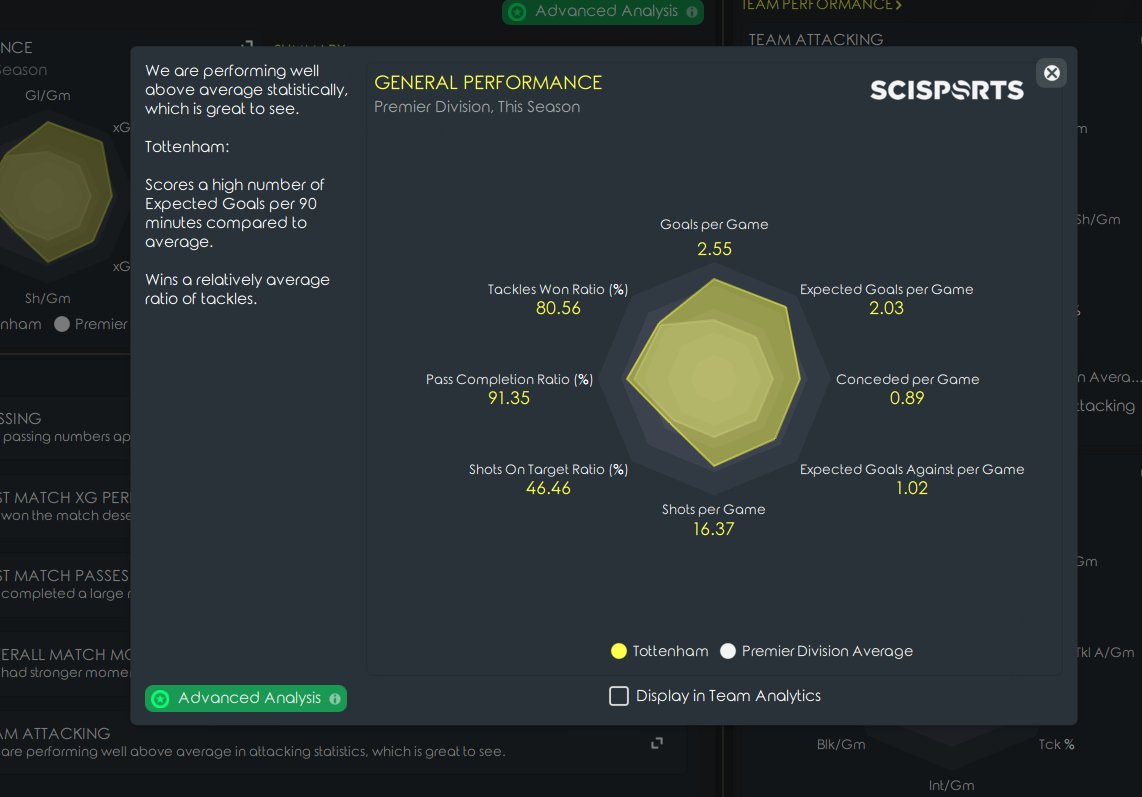The image size is (1142, 797).
Task: Click the Goals per Game value 2.55
Action: pyautogui.click(x=715, y=249)
